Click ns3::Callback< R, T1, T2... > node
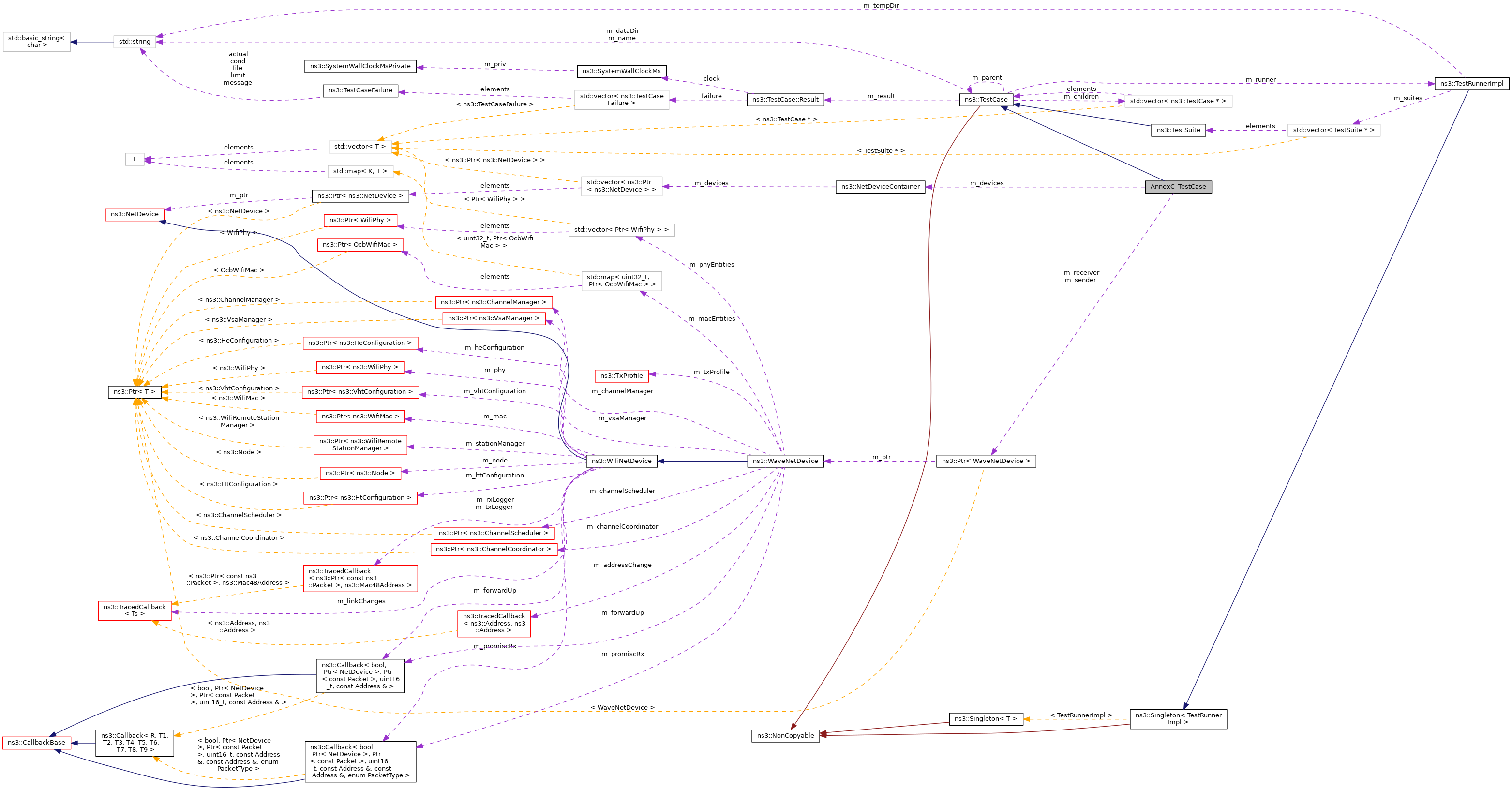Viewport: 1512px width, 790px height. click(x=135, y=743)
